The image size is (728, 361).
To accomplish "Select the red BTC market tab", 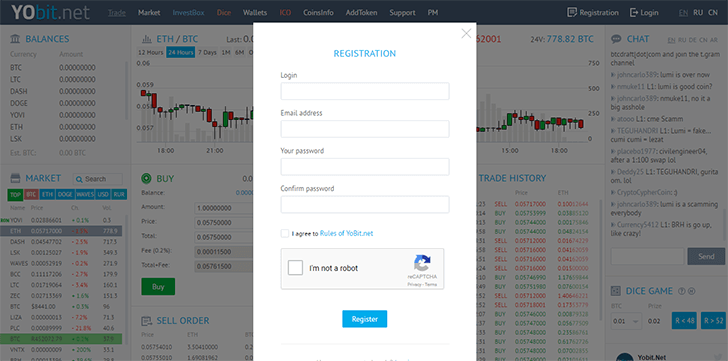I will click(x=31, y=194).
